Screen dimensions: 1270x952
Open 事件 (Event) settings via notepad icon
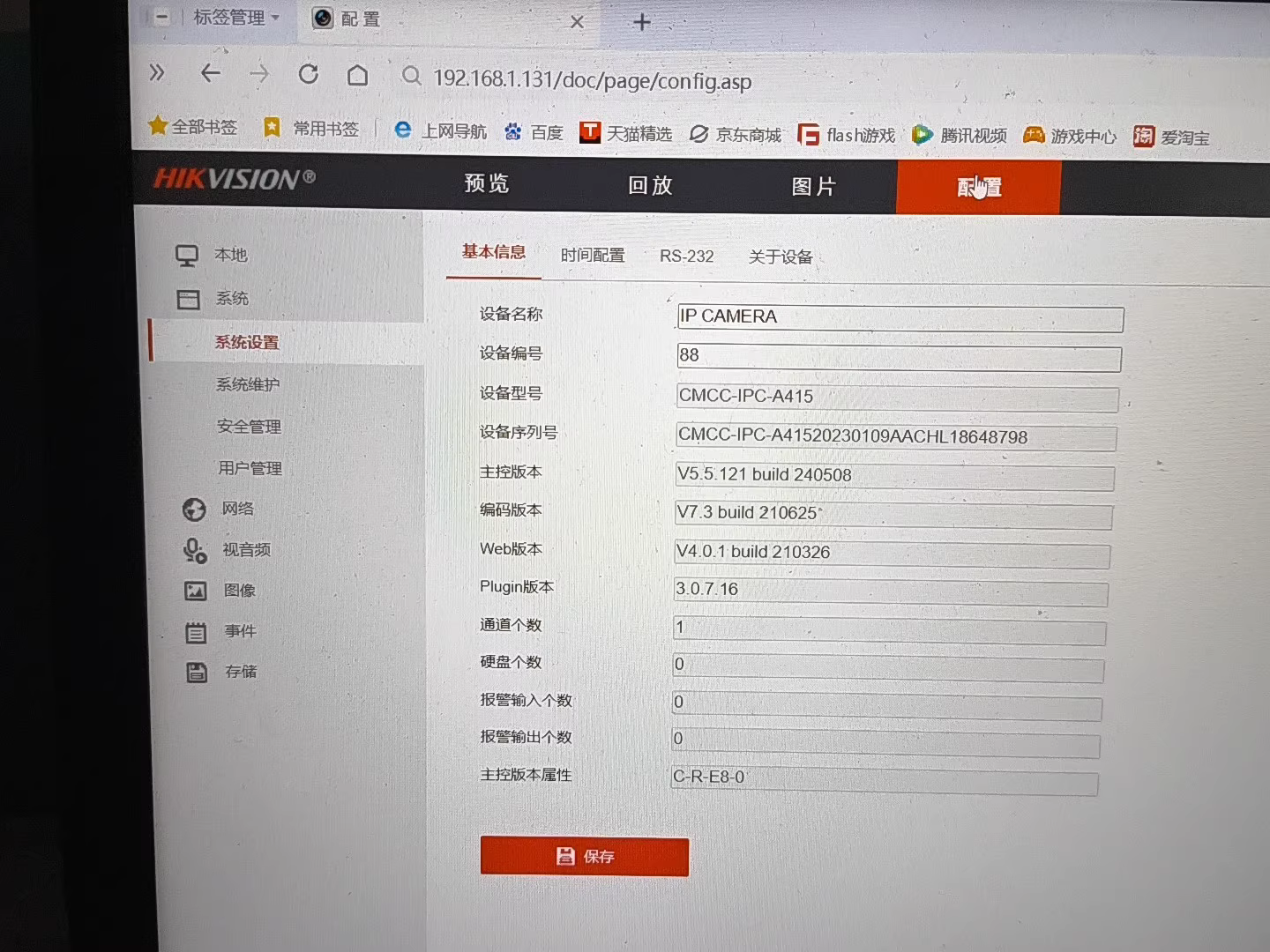coord(196,631)
